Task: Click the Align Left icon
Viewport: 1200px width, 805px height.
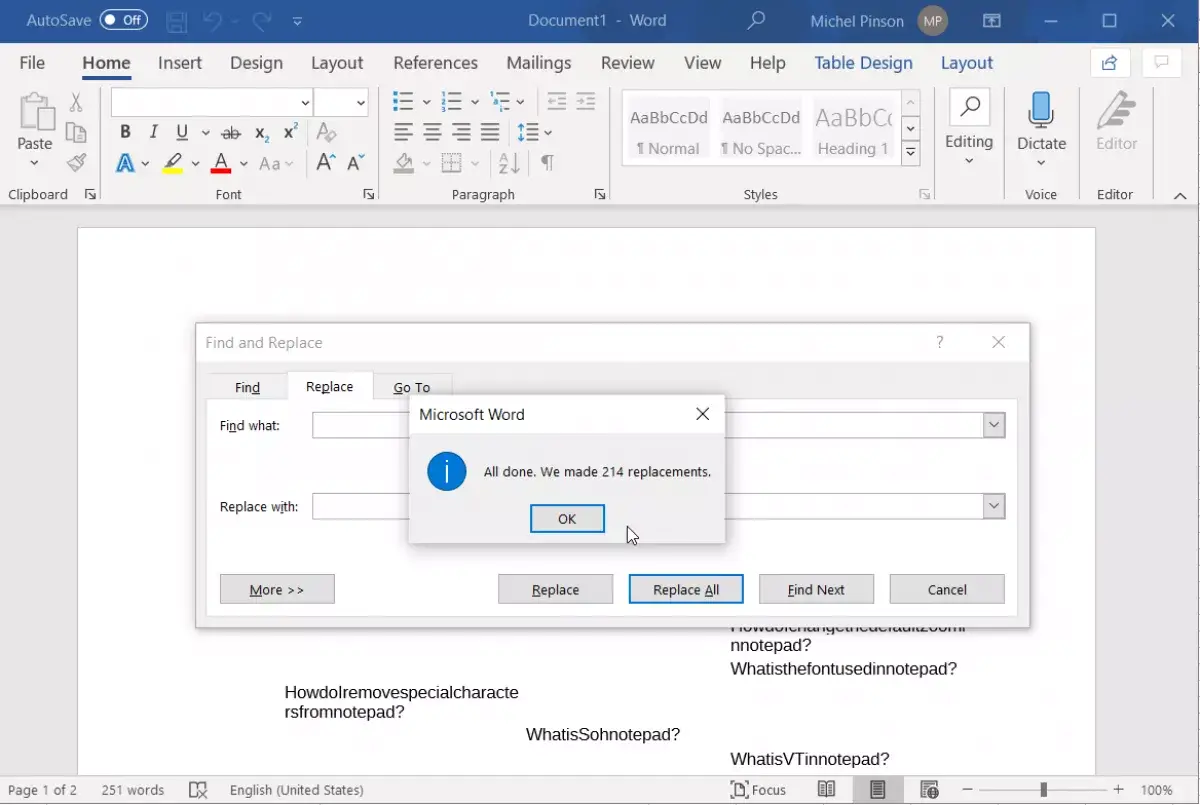Action: (x=403, y=132)
